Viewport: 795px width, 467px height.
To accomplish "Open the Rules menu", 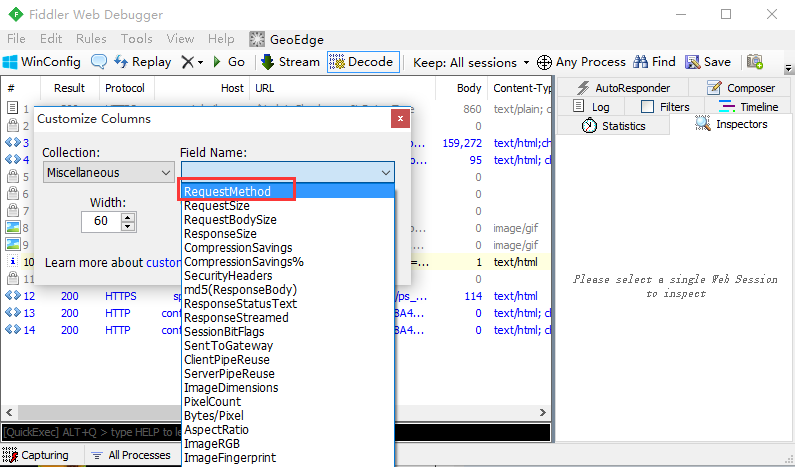I will pos(91,39).
